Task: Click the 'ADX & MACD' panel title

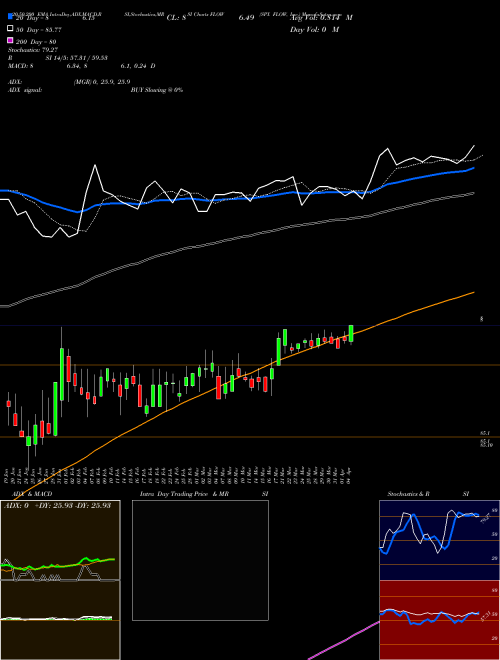Action: (32, 494)
